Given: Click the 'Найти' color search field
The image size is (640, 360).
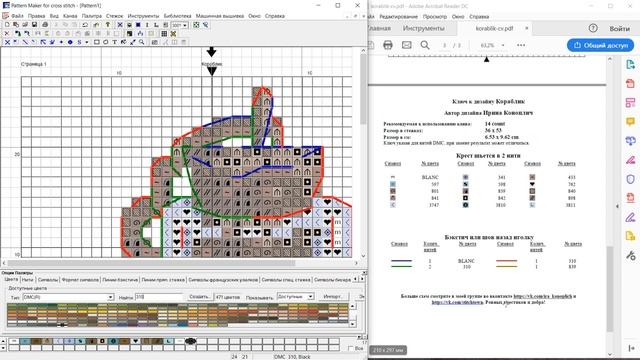Looking at the screenshot, I should click(x=158, y=297).
